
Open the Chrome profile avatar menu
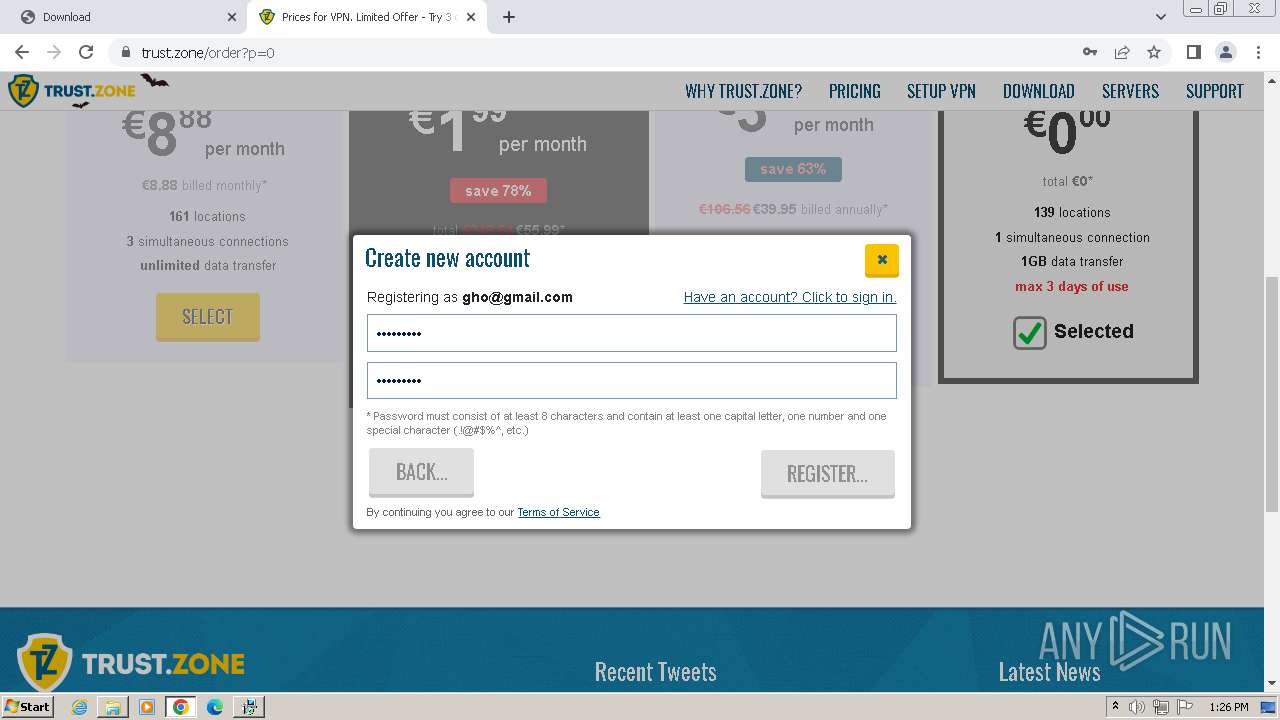(1225, 52)
